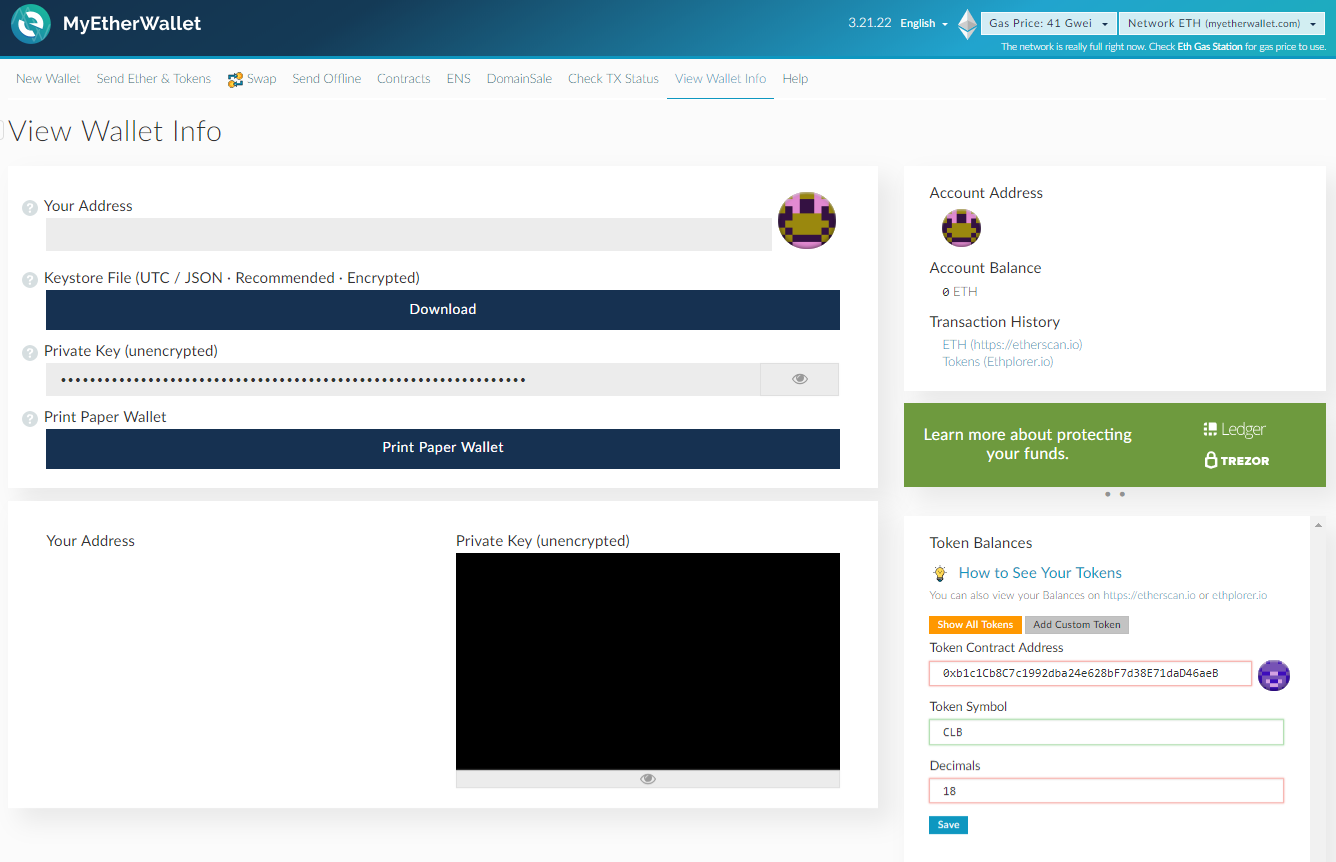Click help icon beside Print Paper Wallet
The height and width of the screenshot is (862, 1336).
tap(30, 418)
